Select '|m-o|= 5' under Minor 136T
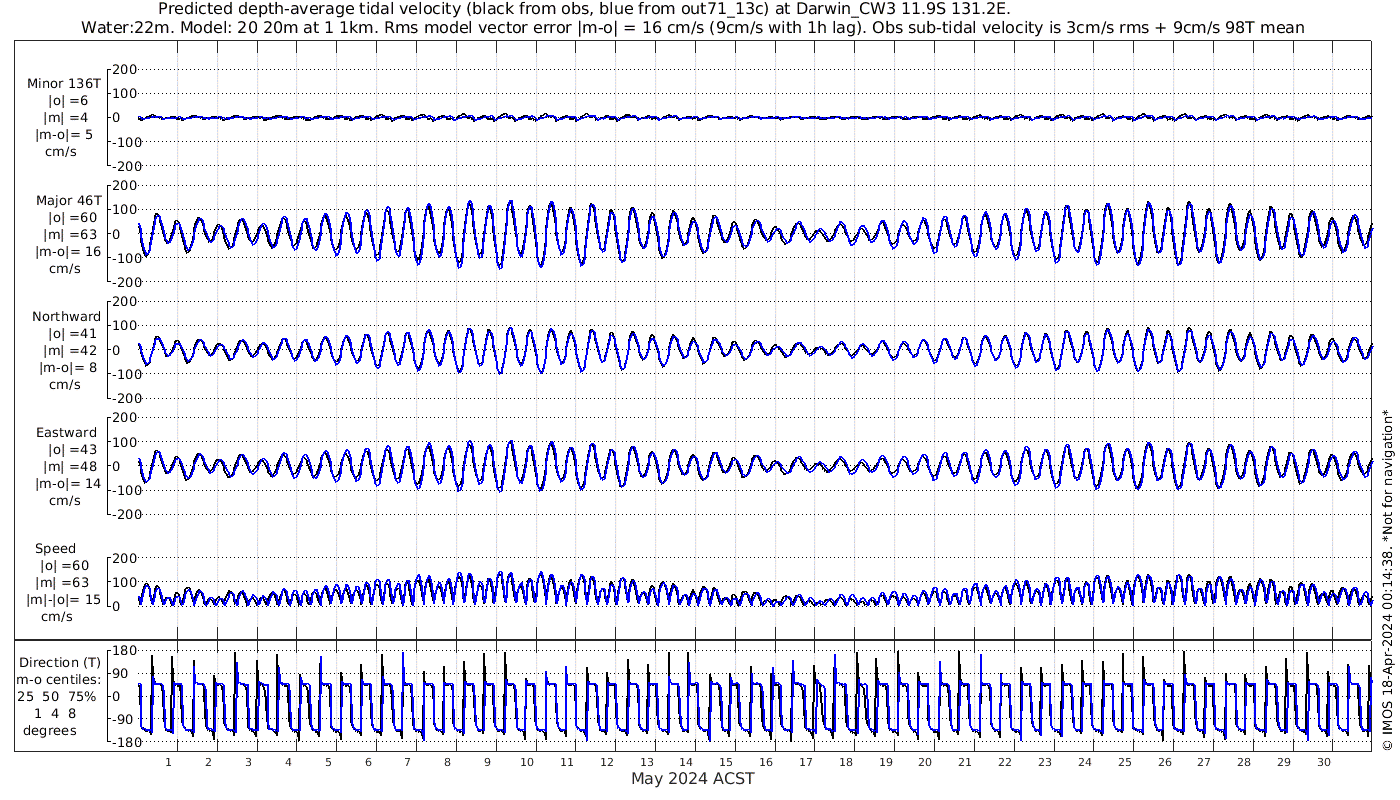 [x=65, y=135]
